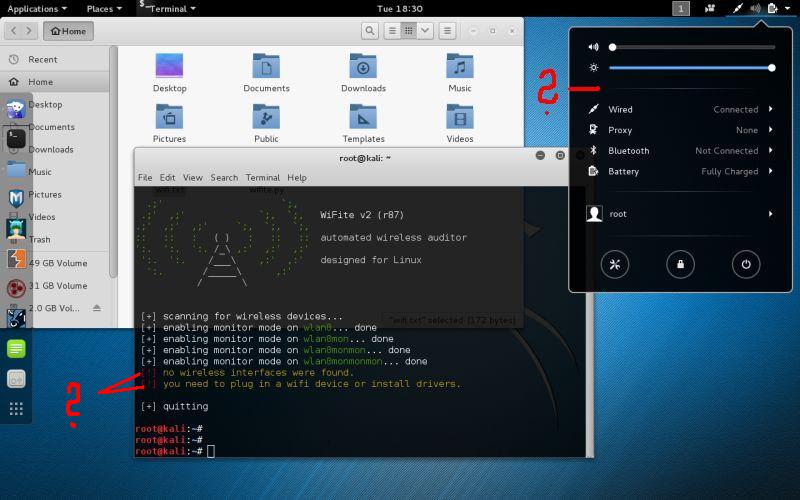800x500 pixels.
Task: Open the Applications menu in top bar
Action: tap(36, 8)
